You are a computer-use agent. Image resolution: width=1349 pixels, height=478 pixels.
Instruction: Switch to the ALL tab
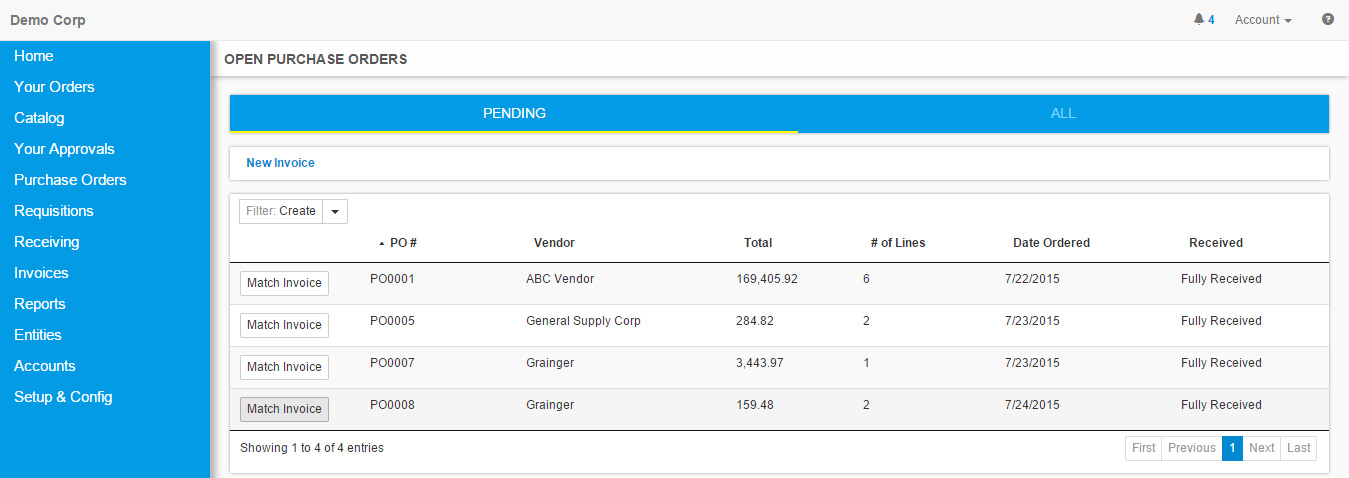(x=1063, y=113)
